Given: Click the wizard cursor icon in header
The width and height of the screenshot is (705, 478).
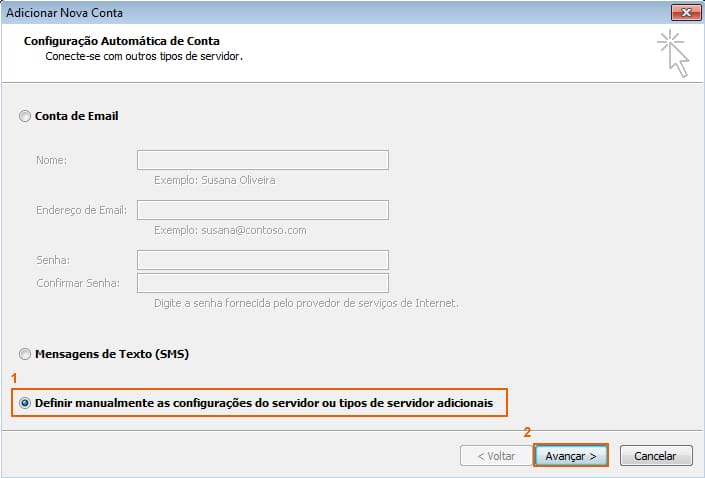Looking at the screenshot, I should [673, 53].
